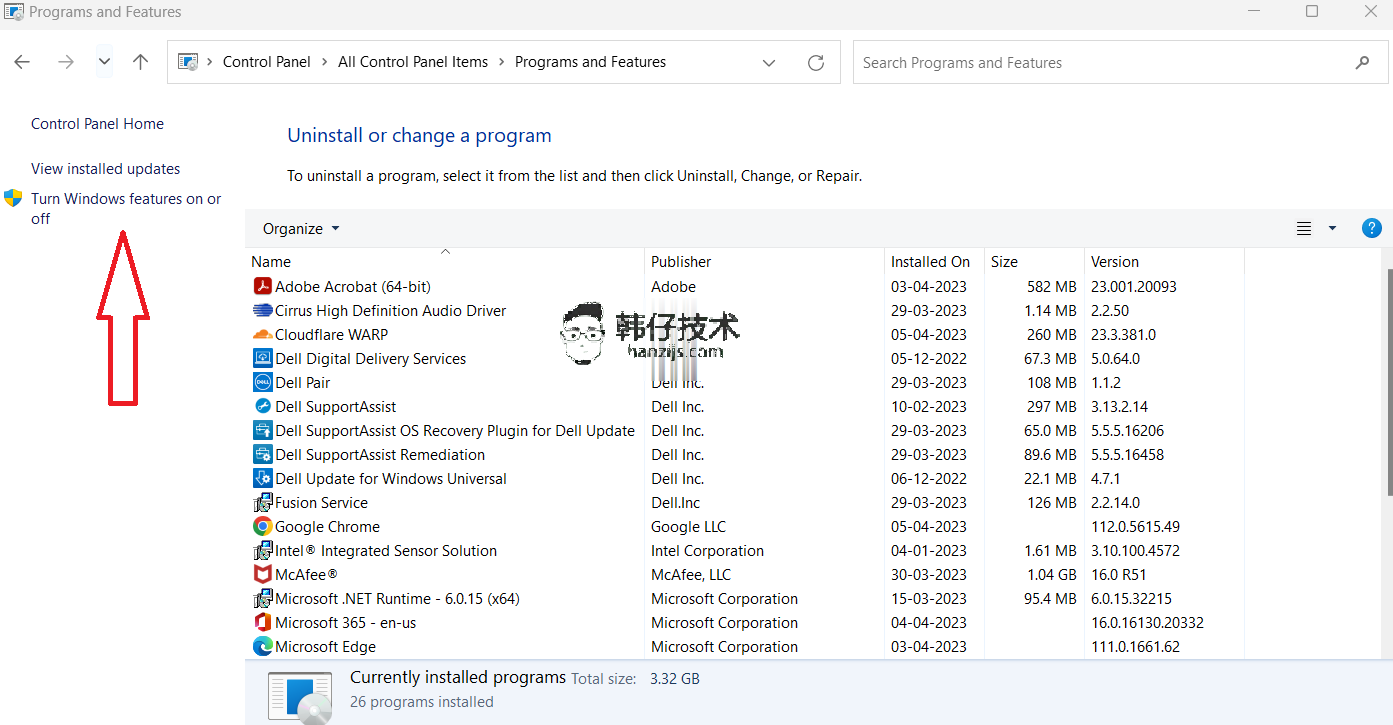This screenshot has height=725, width=1393.
Task: Click the Dell SupportAssist Remediation icon
Action: point(263,455)
